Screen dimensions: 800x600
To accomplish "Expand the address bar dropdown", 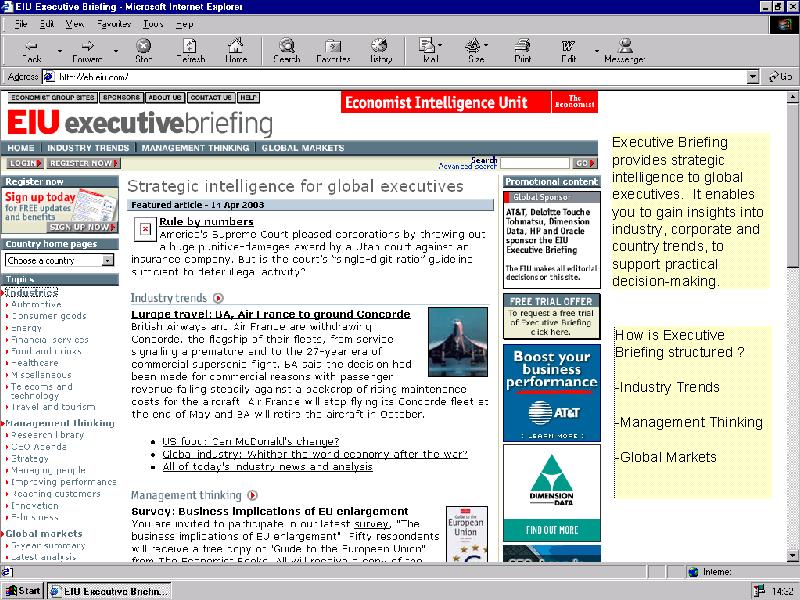I will click(x=753, y=77).
